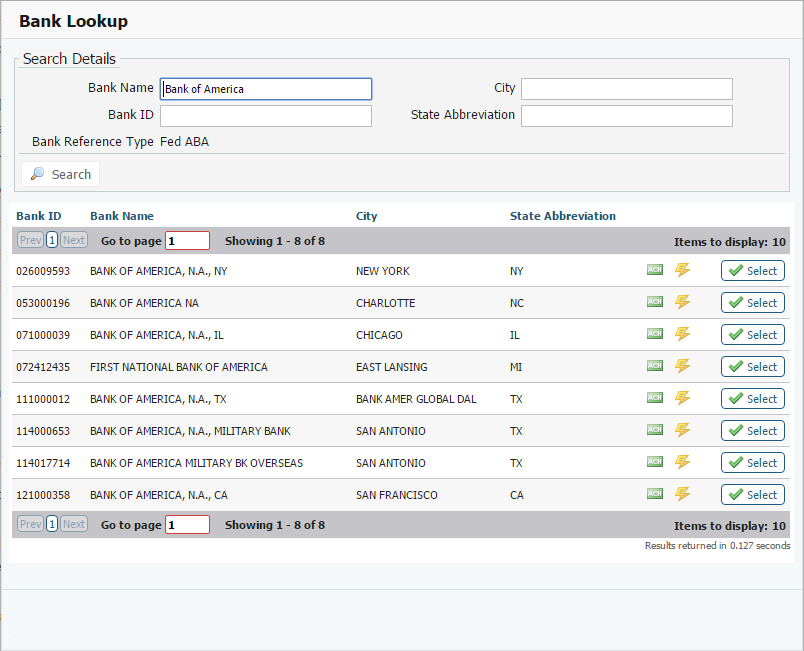Click the bottom pager Next button
The width and height of the screenshot is (804, 651).
pos(74,524)
